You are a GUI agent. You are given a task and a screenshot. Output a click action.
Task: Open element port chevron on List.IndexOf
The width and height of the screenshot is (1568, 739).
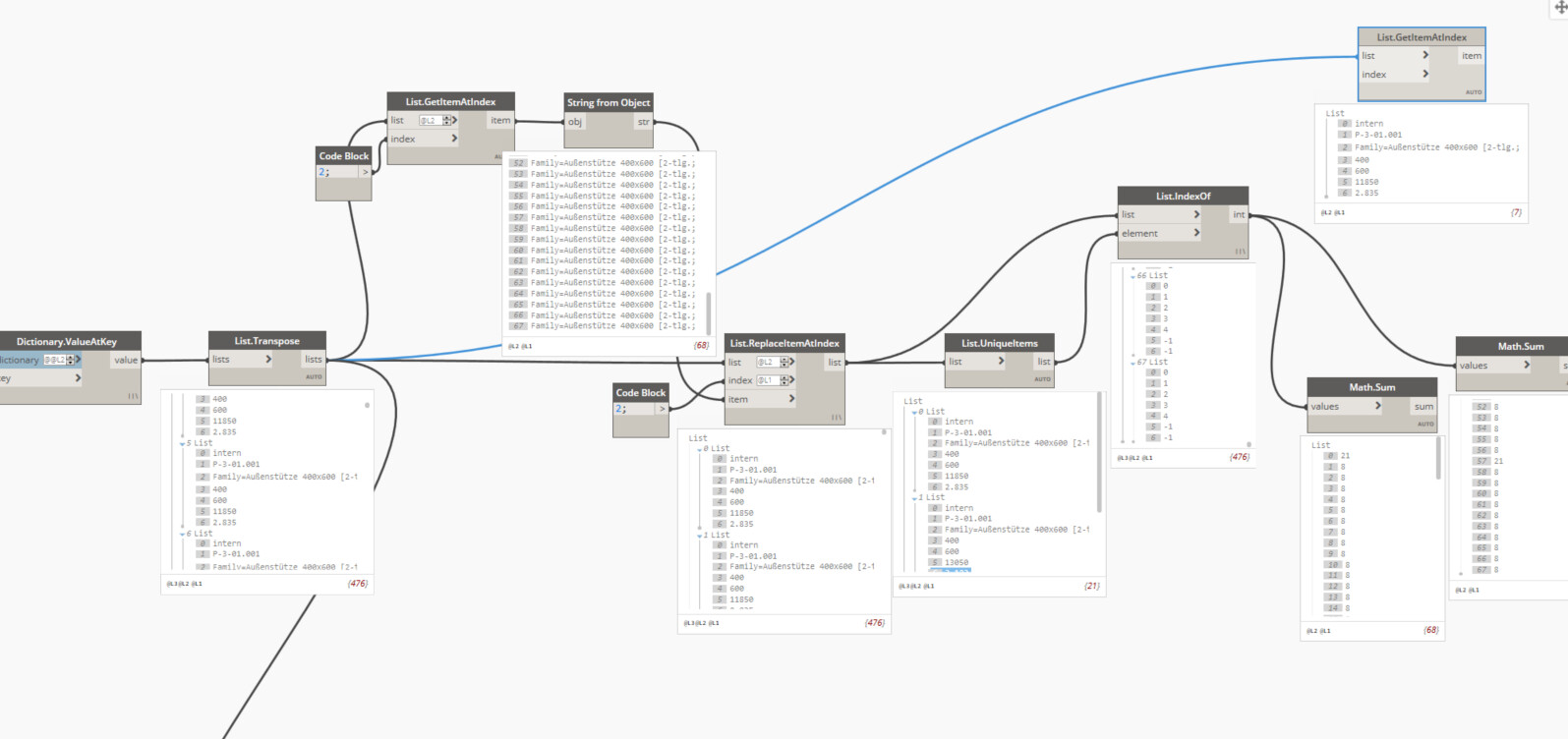tap(1196, 233)
